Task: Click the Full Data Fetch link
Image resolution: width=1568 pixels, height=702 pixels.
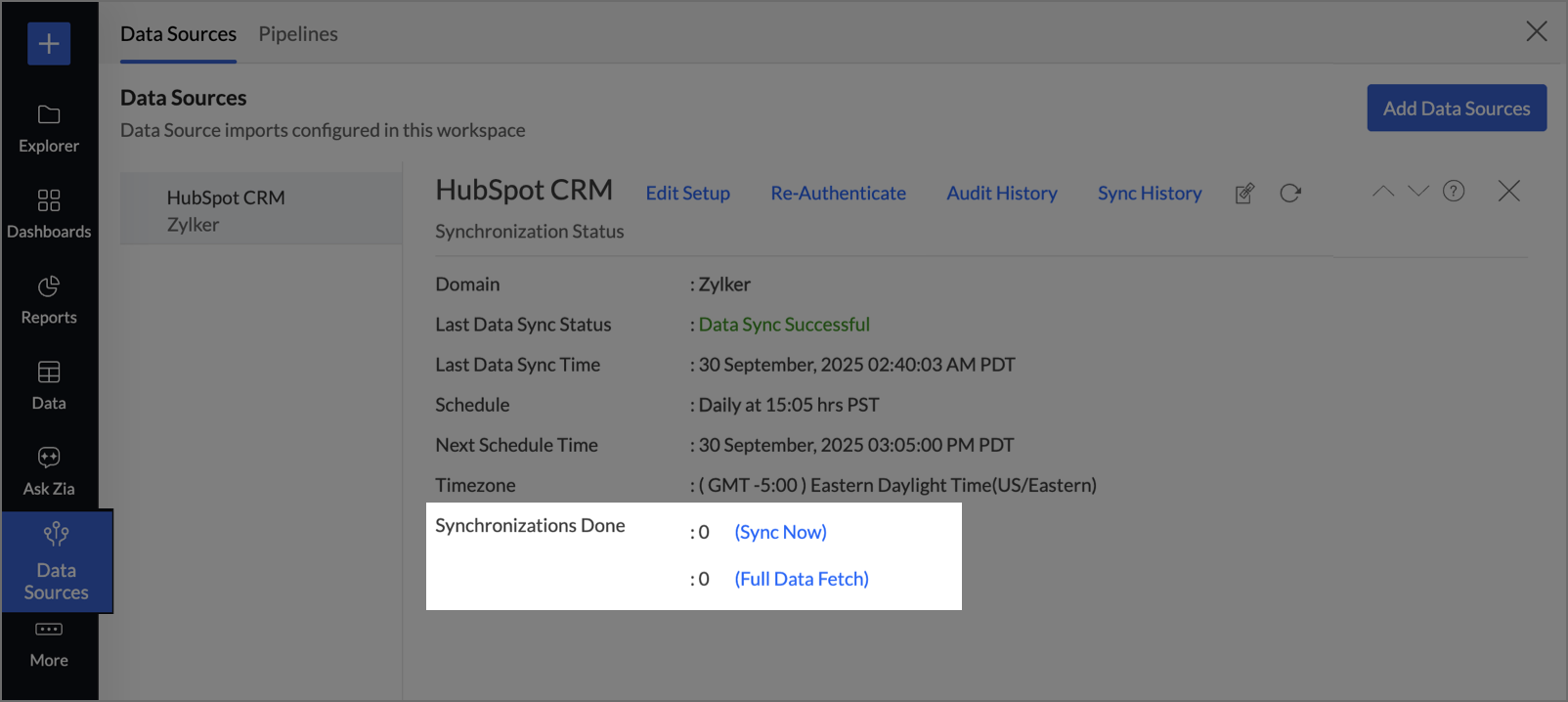Action: click(x=802, y=579)
